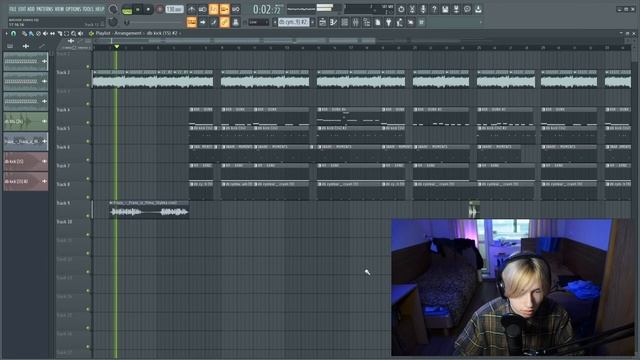This screenshot has width=640, height=360.
Task: Open the plugin picker (plug icon)
Action: point(389,22)
